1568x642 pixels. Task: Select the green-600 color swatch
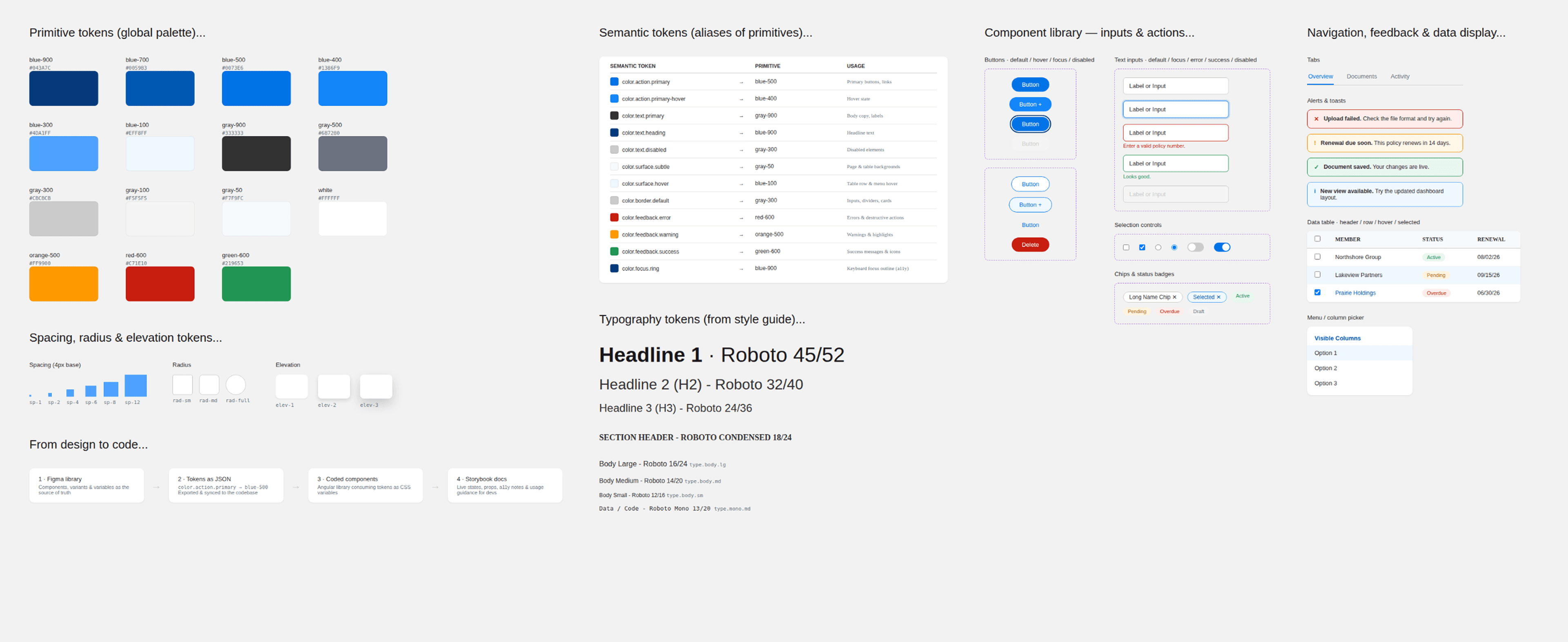tap(256, 284)
